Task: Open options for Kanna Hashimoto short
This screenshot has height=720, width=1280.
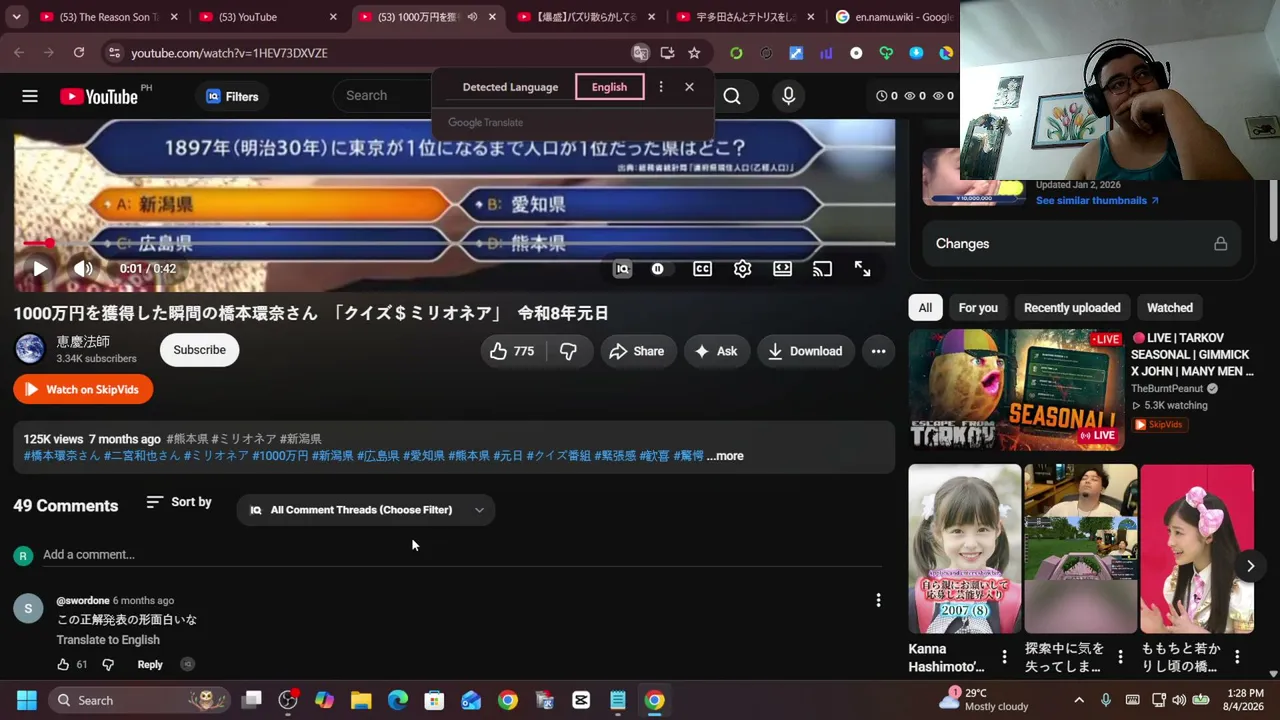Action: pyautogui.click(x=1004, y=657)
